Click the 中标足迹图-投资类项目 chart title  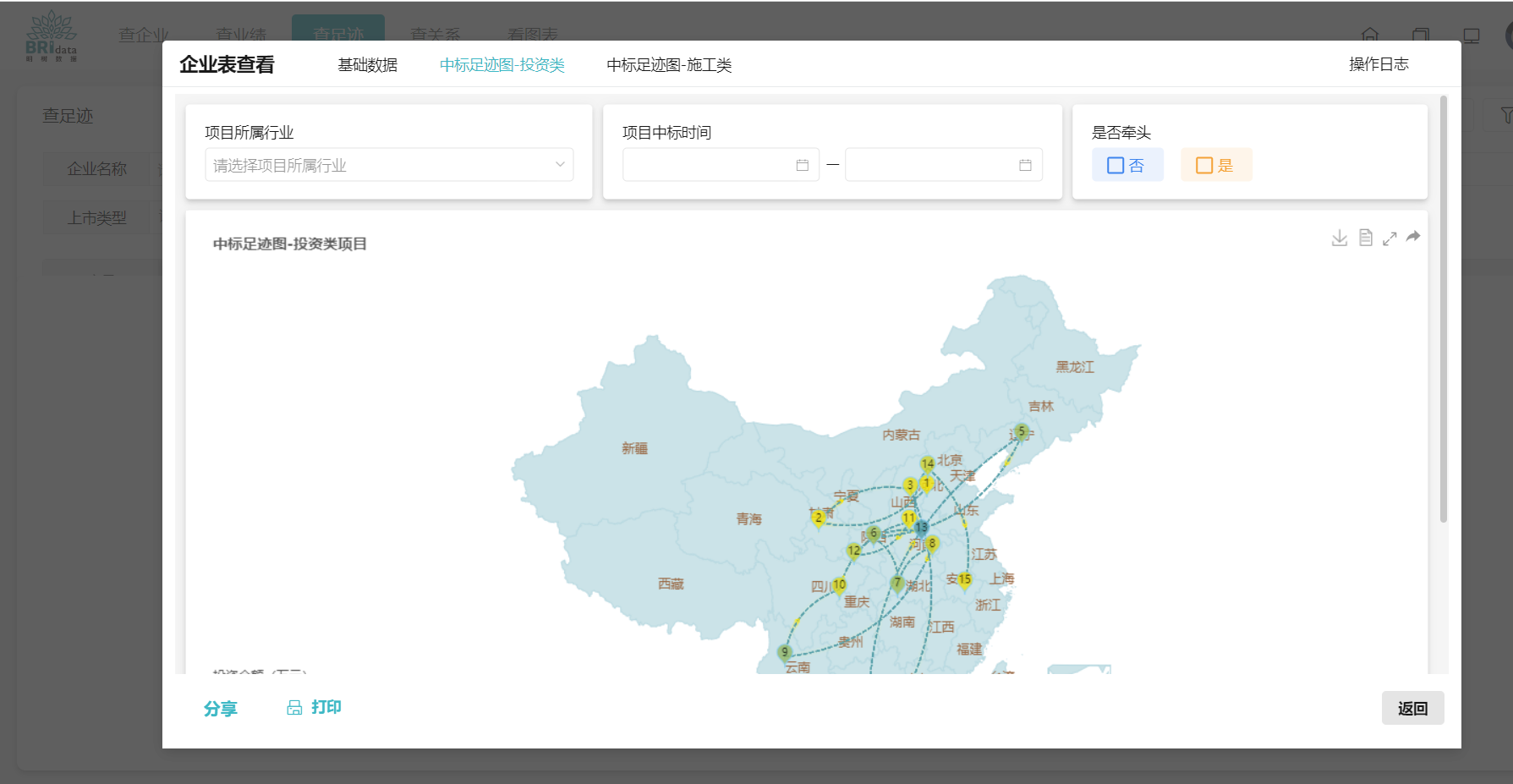(290, 244)
